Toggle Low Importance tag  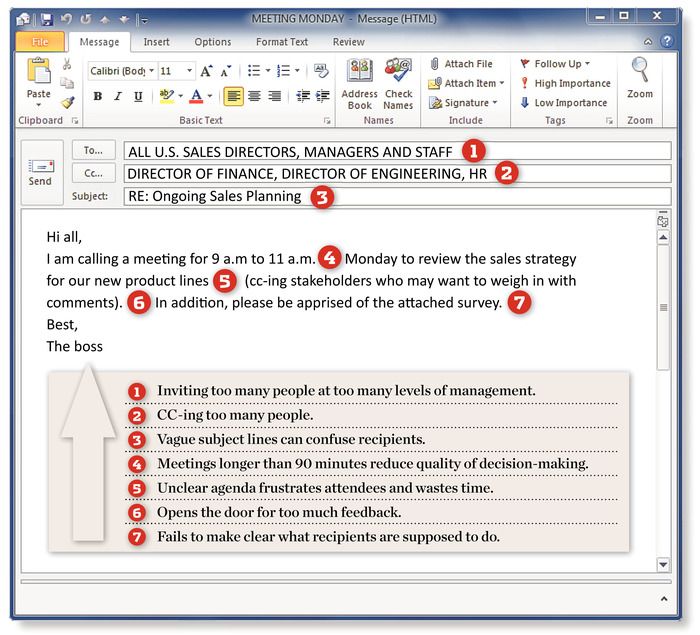tap(564, 102)
